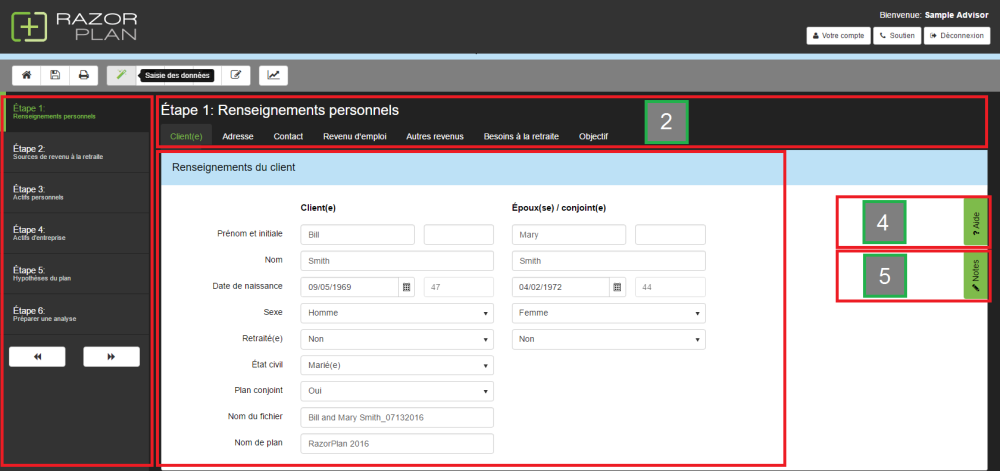Switch to the Adresse tab
Screen dimensions: 1000x471
coord(238,136)
